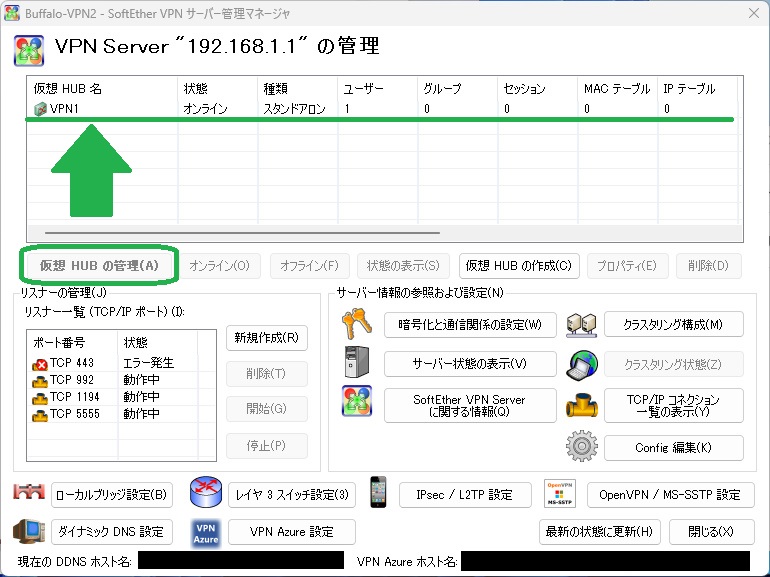Open IPsec / L2TP 設定
The width and height of the screenshot is (770, 577).
[465, 495]
